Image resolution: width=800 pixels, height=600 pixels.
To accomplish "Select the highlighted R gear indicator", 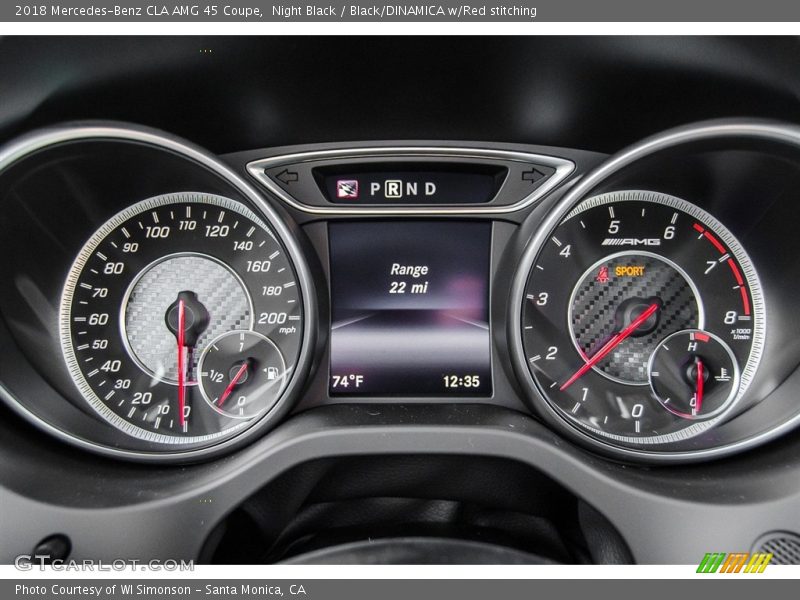I will point(393,189).
